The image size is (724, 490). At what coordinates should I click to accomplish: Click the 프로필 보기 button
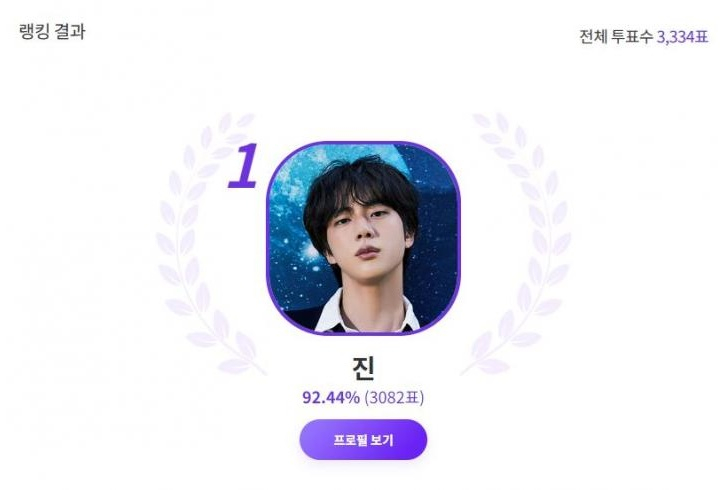click(363, 439)
